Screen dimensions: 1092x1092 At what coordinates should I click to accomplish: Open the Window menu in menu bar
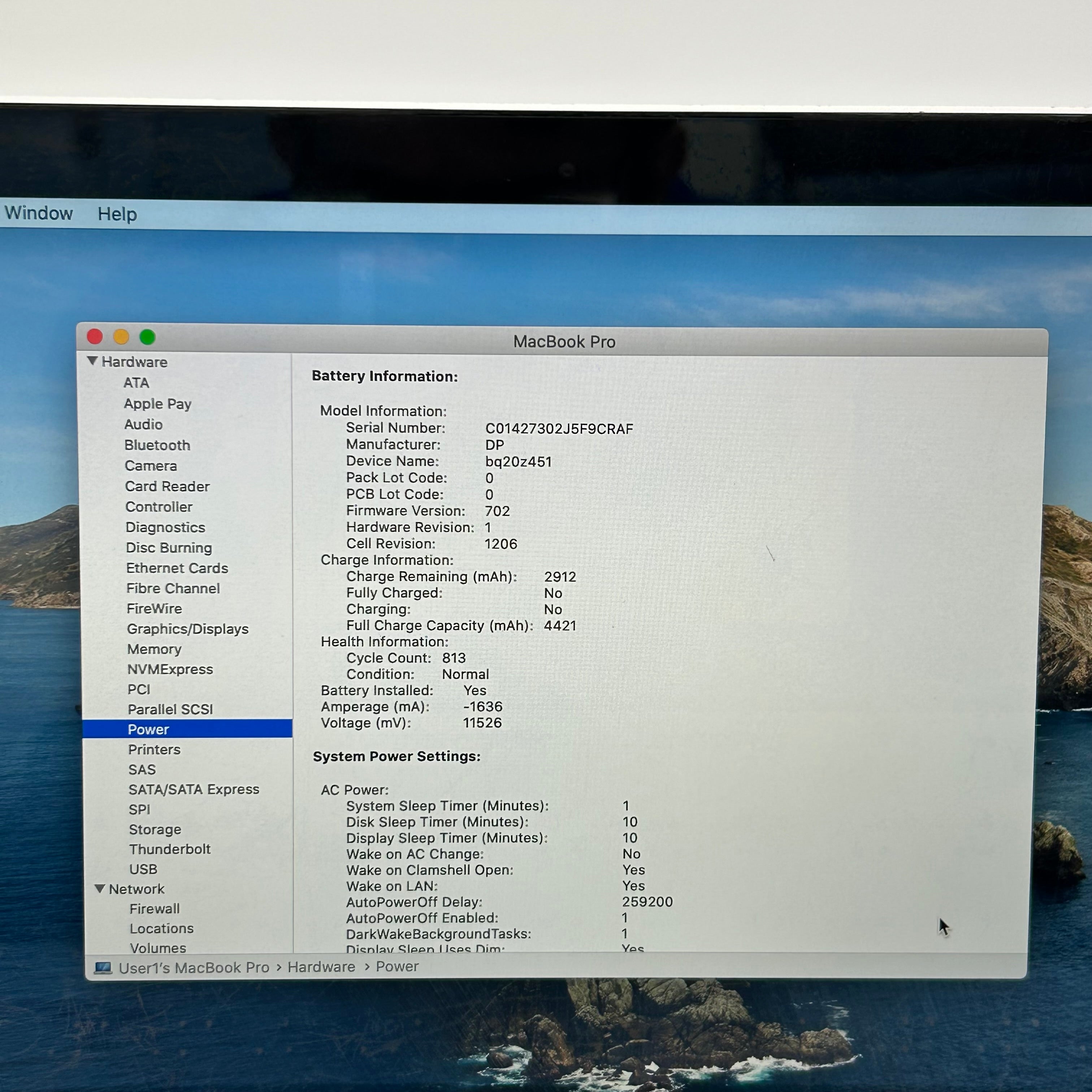[38, 213]
